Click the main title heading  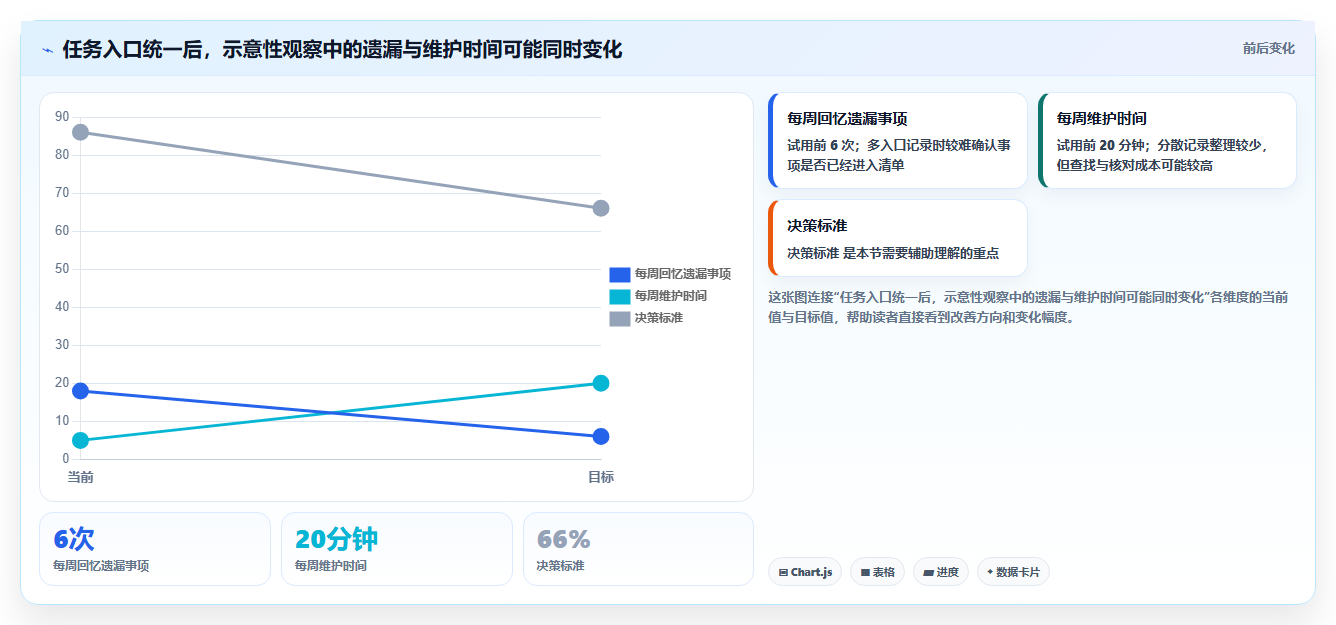(x=342, y=49)
